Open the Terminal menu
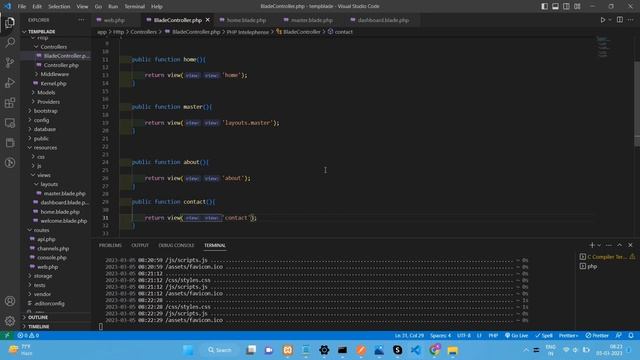Viewport: 640px width, 360px height. tap(135, 6)
